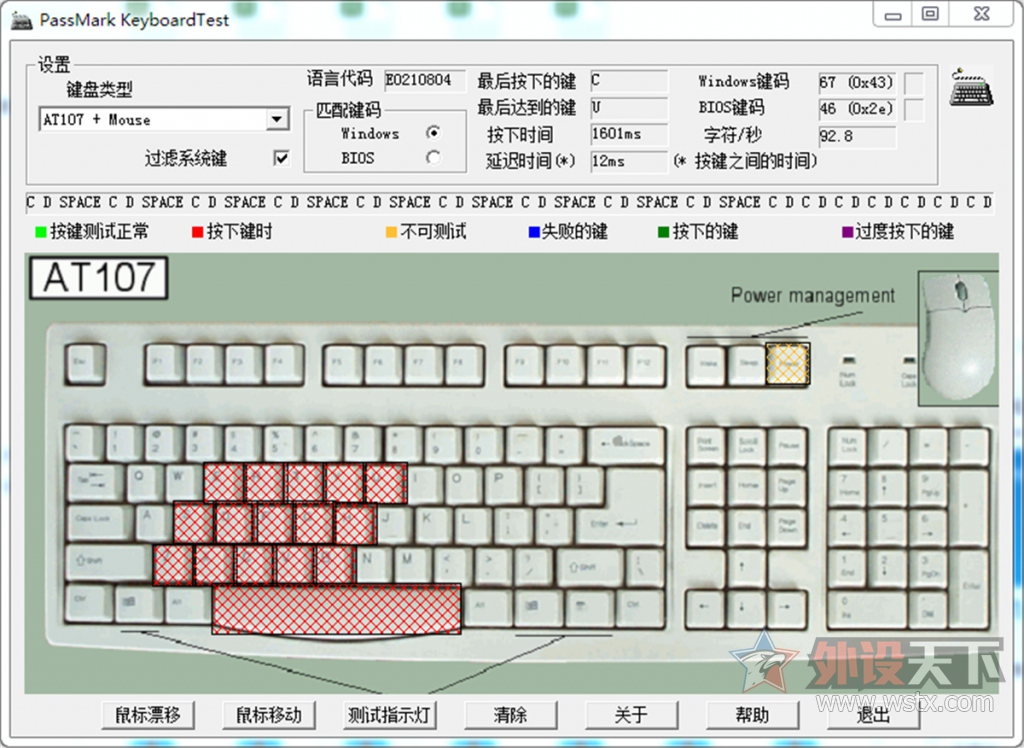This screenshot has width=1024, height=748.
Task: Click the down arrow key on keyboard image
Action: 745,607
